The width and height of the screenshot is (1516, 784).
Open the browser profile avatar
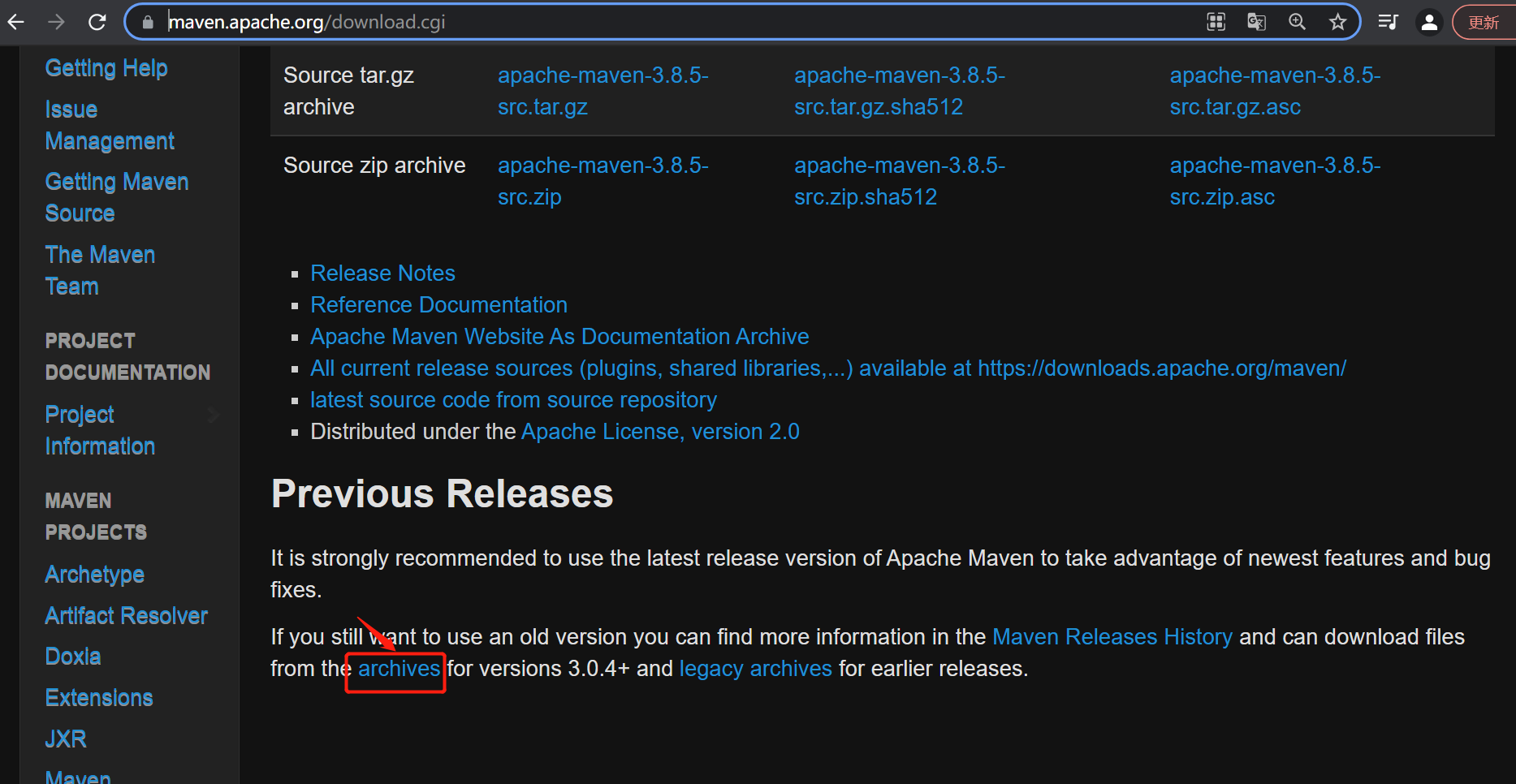click(x=1429, y=22)
